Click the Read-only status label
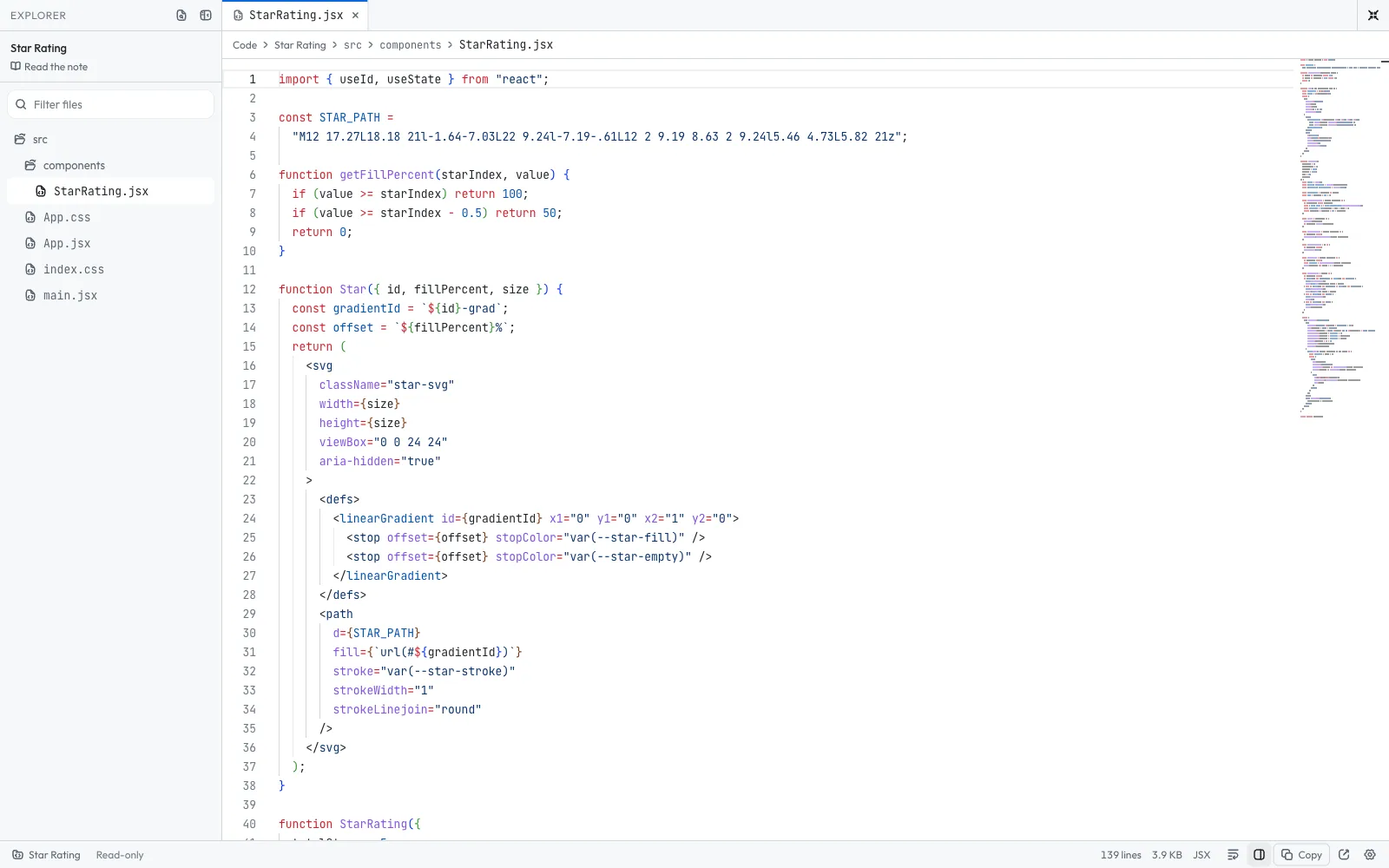The width and height of the screenshot is (1389, 868). (x=120, y=855)
